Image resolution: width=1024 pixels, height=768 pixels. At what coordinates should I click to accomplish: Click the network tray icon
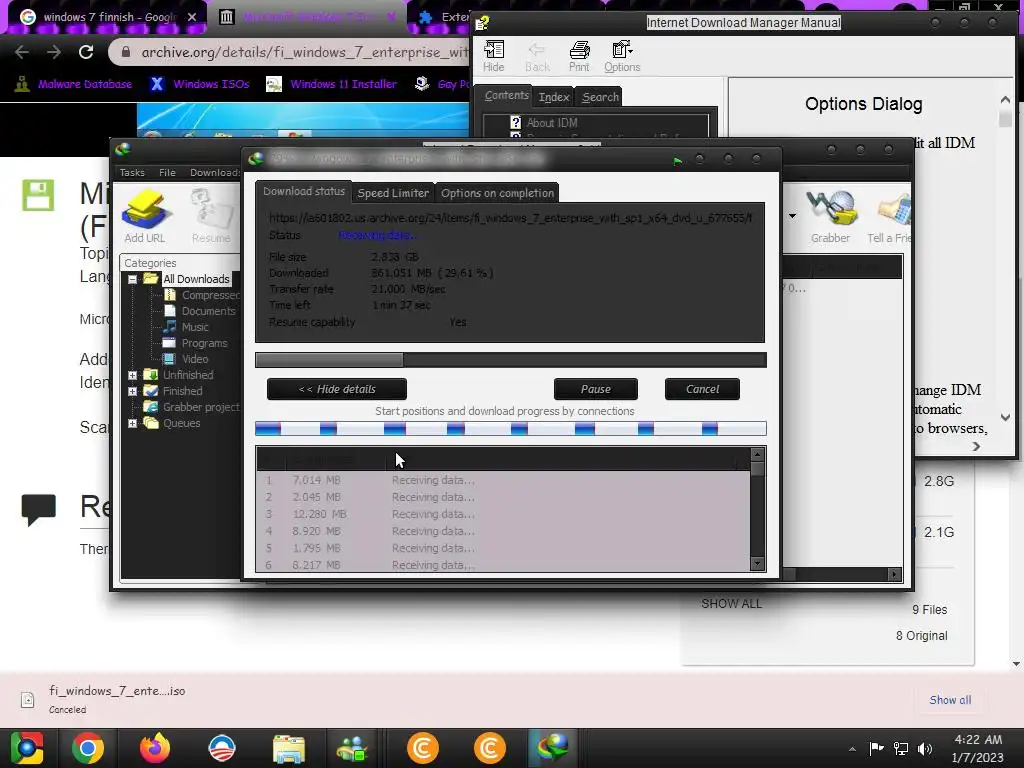[901, 749]
